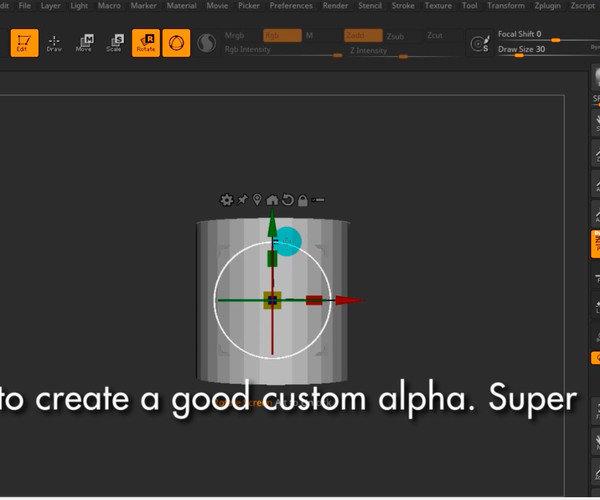Click the greyed-out Sculptris Pro icon
This screenshot has height=500, width=600.
[x=207, y=43]
